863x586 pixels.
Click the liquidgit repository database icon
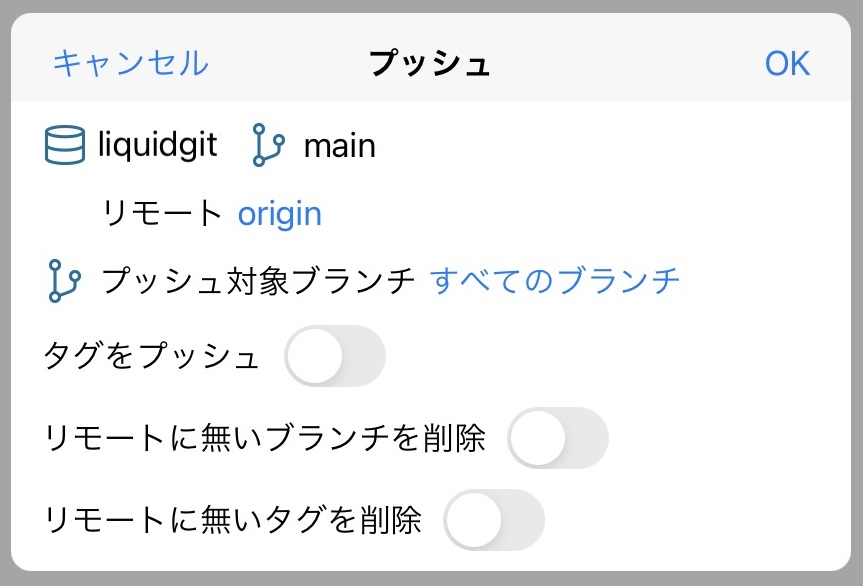pyautogui.click(x=63, y=144)
